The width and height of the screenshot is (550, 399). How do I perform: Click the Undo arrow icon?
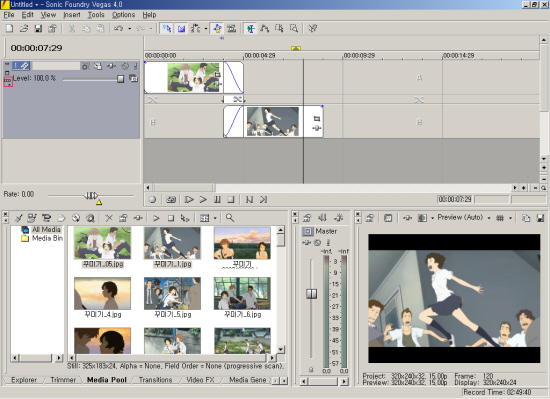(x=119, y=28)
